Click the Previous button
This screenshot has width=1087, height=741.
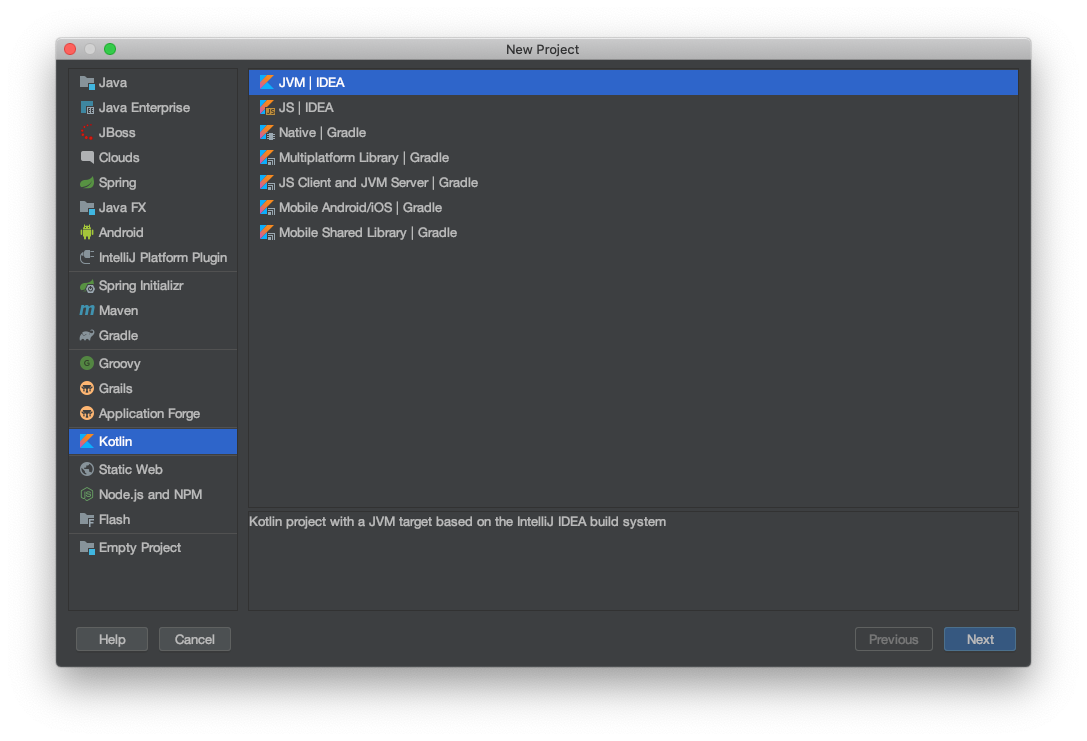894,639
